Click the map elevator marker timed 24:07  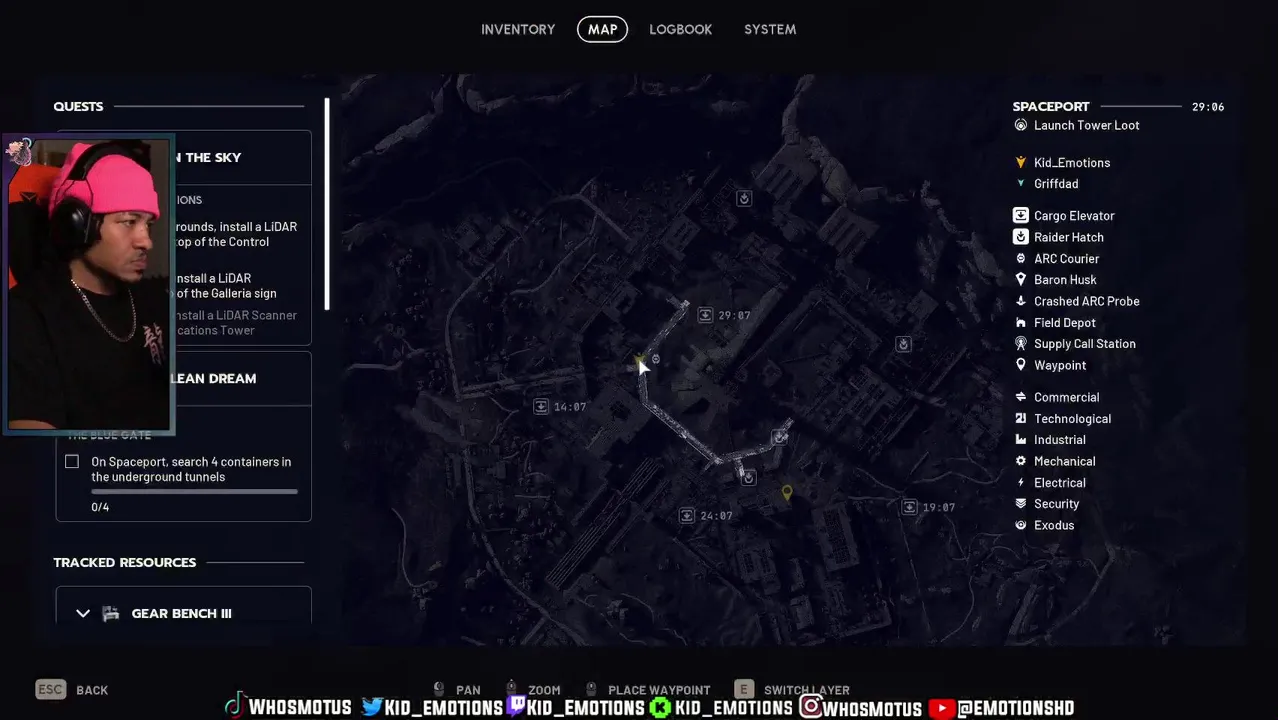tap(687, 515)
